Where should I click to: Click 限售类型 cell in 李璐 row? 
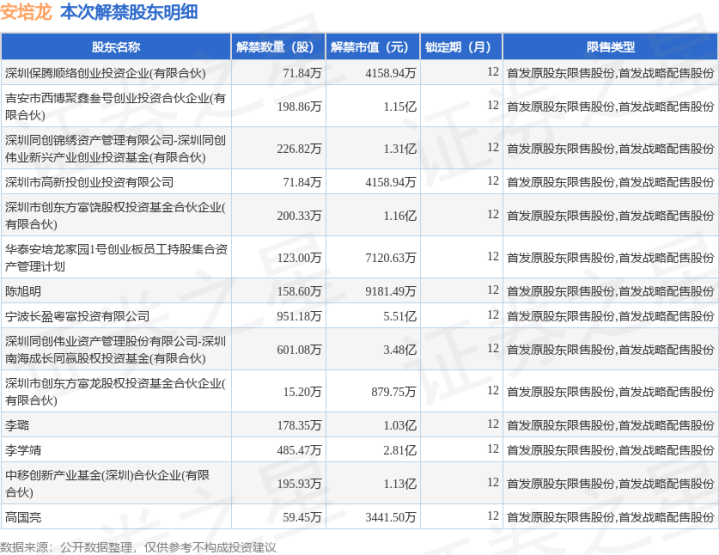[x=610, y=426]
